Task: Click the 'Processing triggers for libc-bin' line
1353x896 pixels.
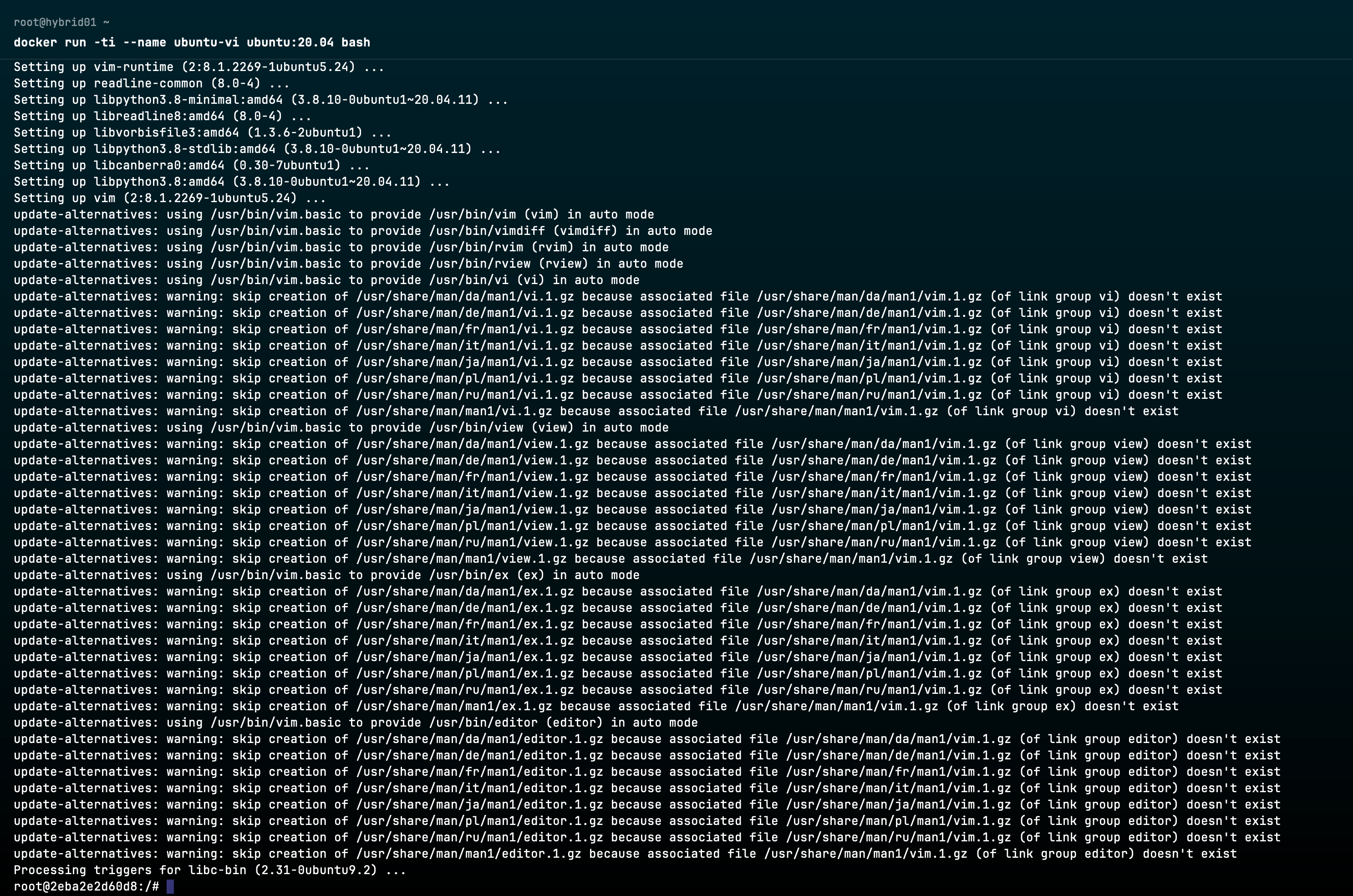Action: tap(210, 870)
